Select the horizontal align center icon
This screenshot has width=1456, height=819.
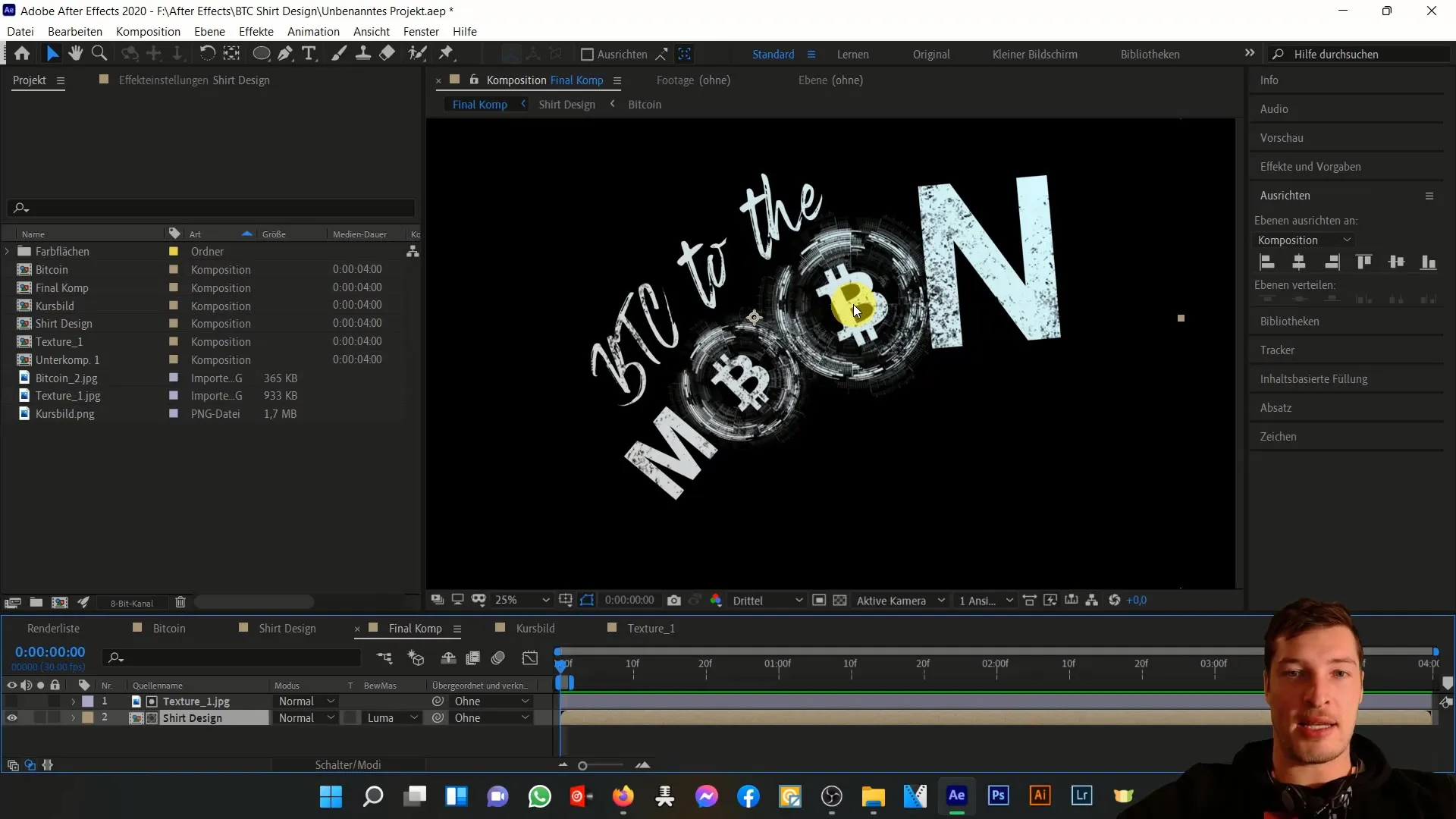pyautogui.click(x=1298, y=262)
